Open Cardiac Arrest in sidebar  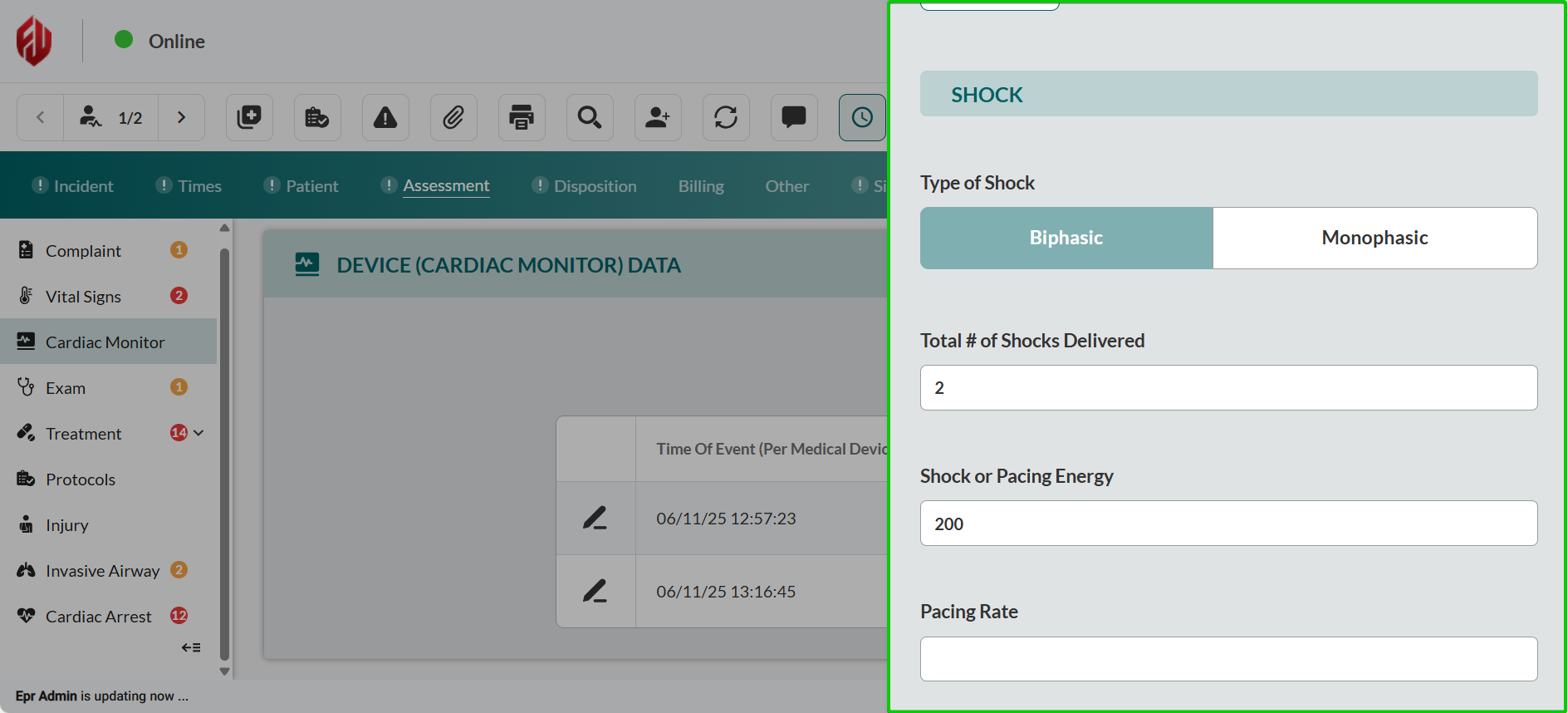(x=98, y=617)
